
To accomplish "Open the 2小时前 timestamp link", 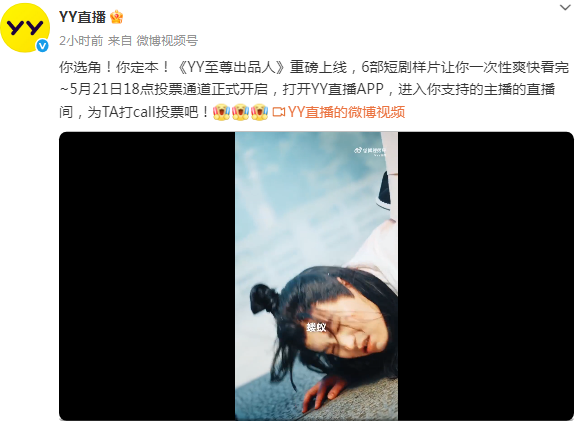I will pos(81,41).
